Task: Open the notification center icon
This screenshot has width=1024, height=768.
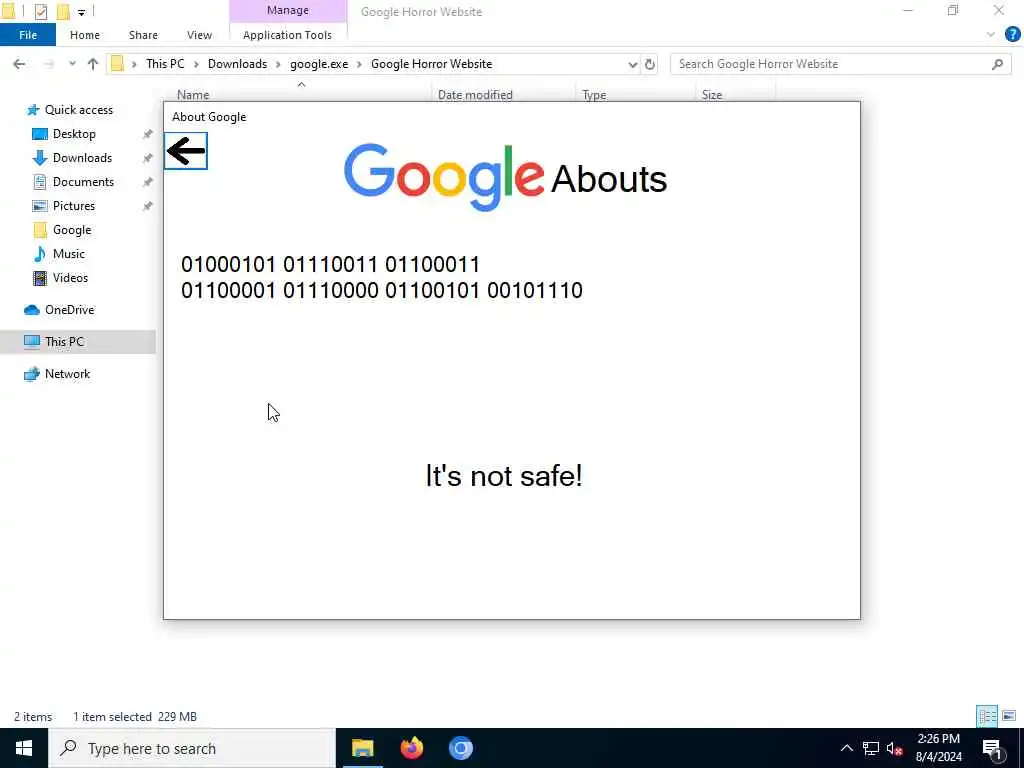Action: [x=993, y=748]
